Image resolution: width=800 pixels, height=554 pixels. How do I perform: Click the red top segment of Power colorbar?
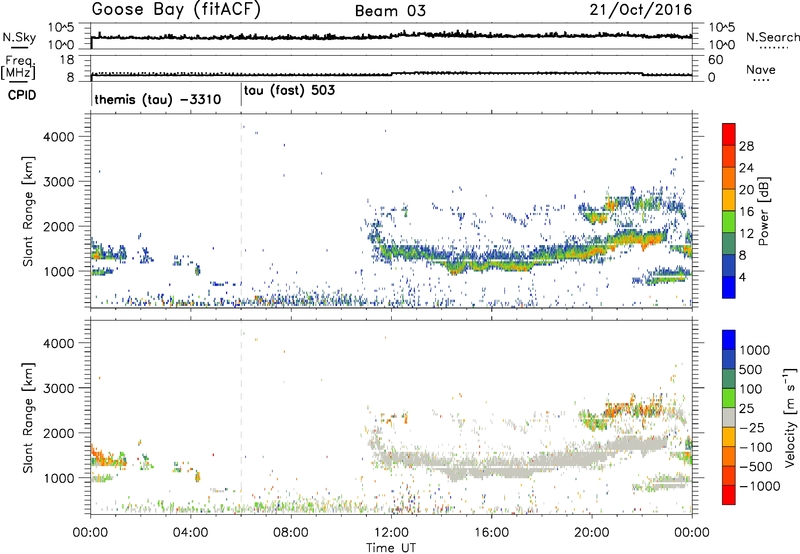729,134
